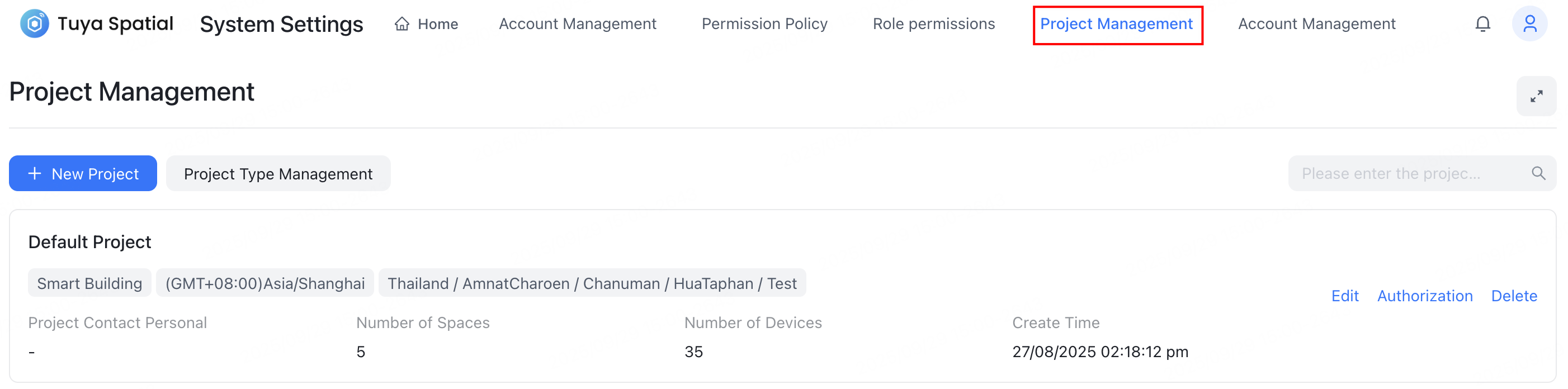Open Authorization for Default Project
The width and height of the screenshot is (1568, 389).
coord(1424,296)
